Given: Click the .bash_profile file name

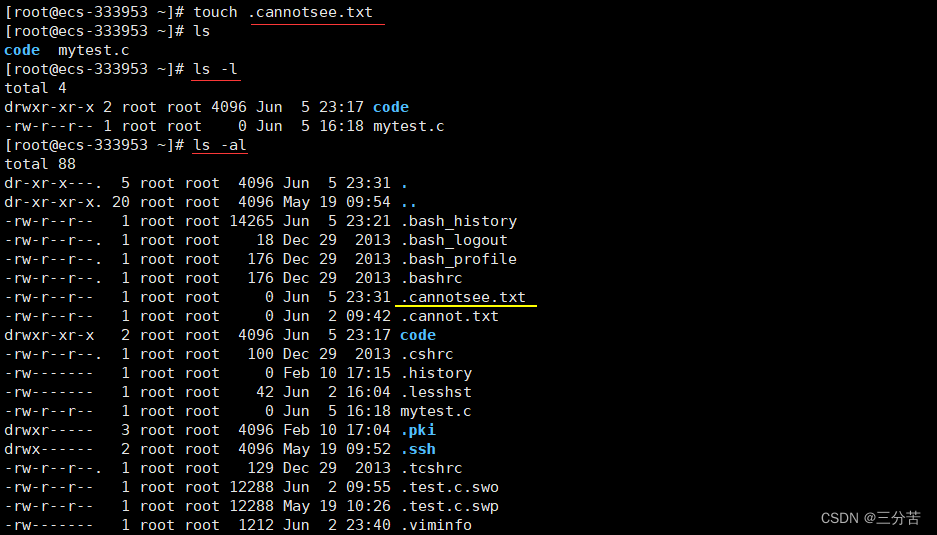Looking at the screenshot, I should [459, 259].
